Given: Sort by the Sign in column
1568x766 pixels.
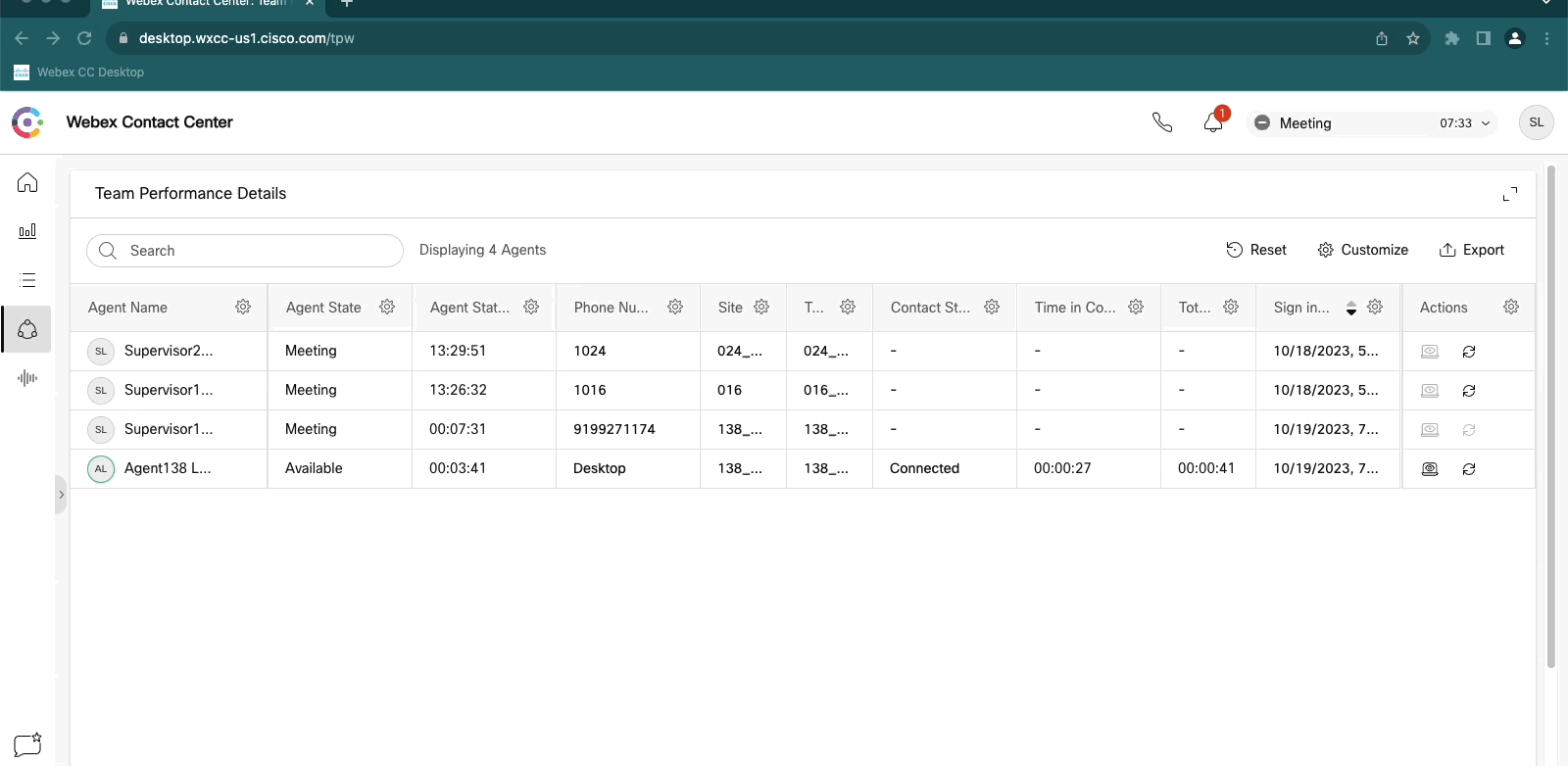Looking at the screenshot, I should (1350, 308).
